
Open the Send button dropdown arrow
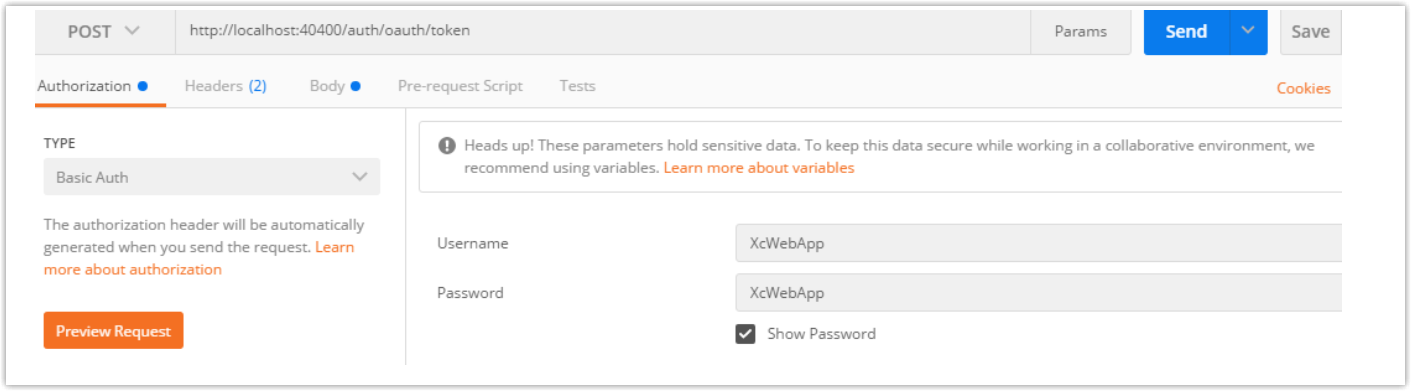coord(1247,31)
